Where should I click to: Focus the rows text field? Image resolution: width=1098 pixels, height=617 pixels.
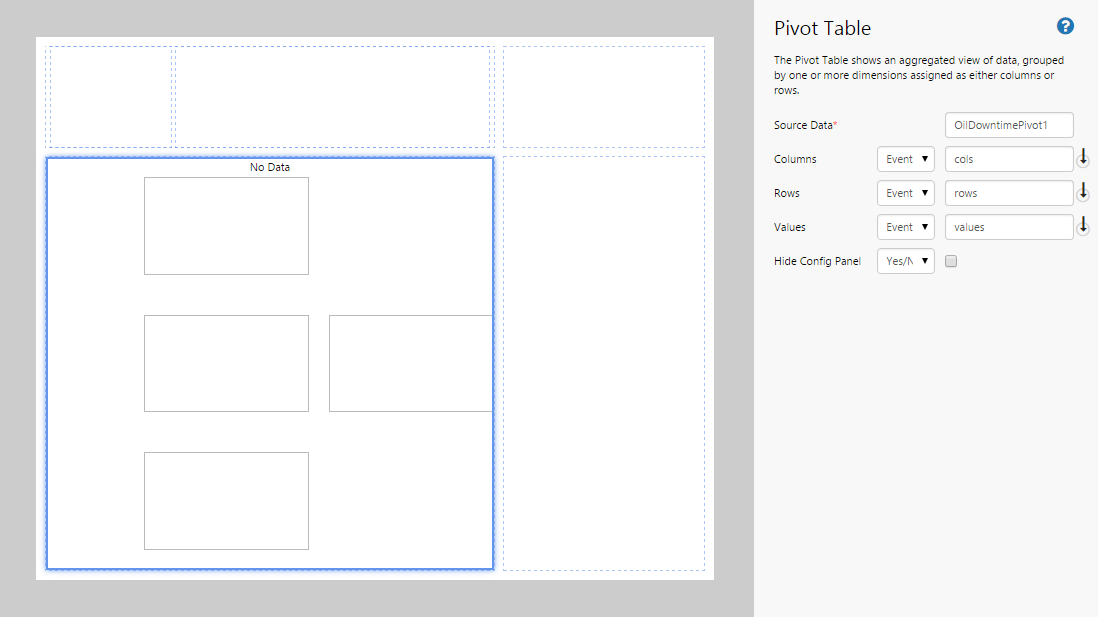point(1008,193)
